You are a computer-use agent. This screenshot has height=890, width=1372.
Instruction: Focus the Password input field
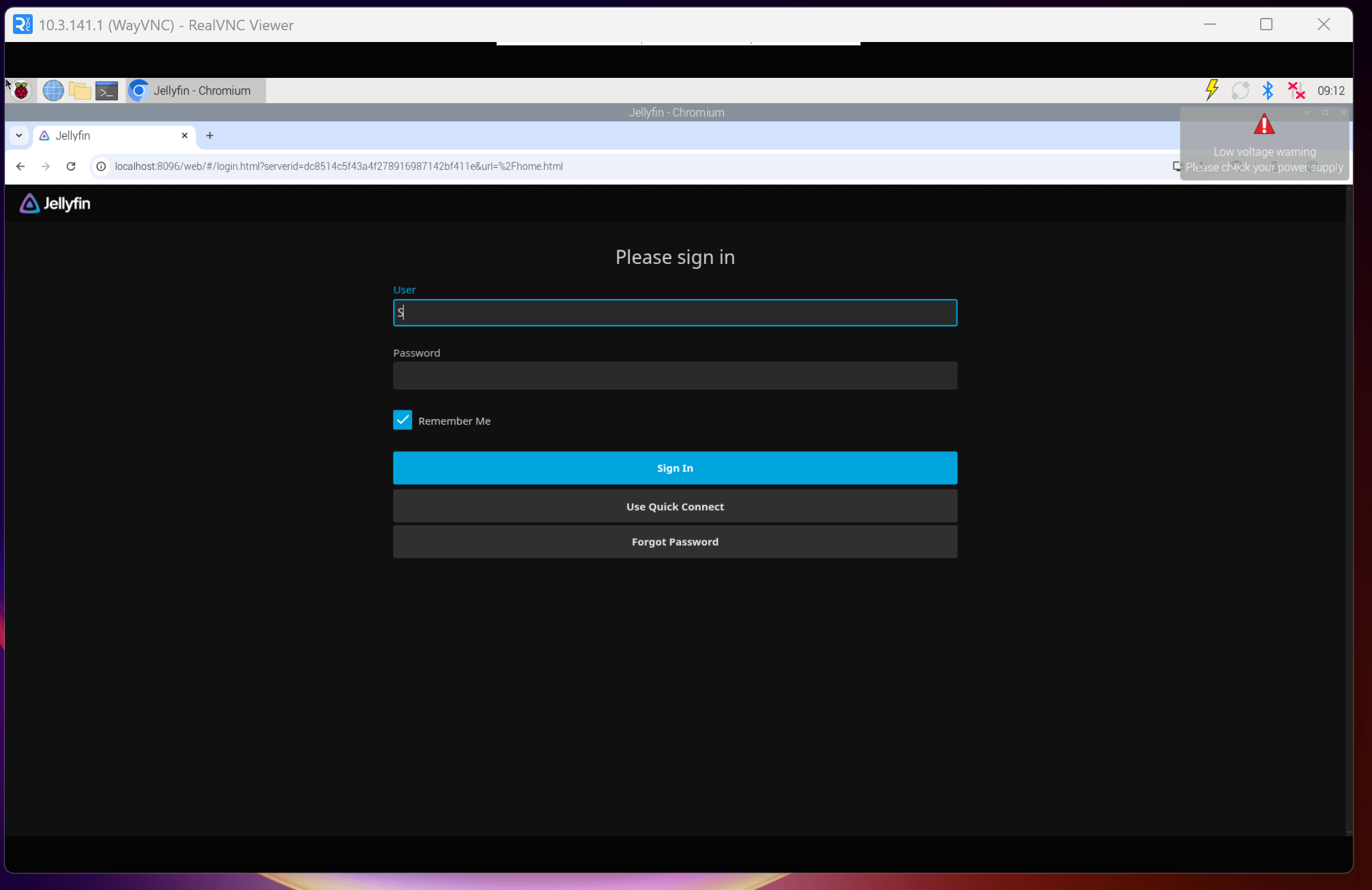tap(675, 376)
